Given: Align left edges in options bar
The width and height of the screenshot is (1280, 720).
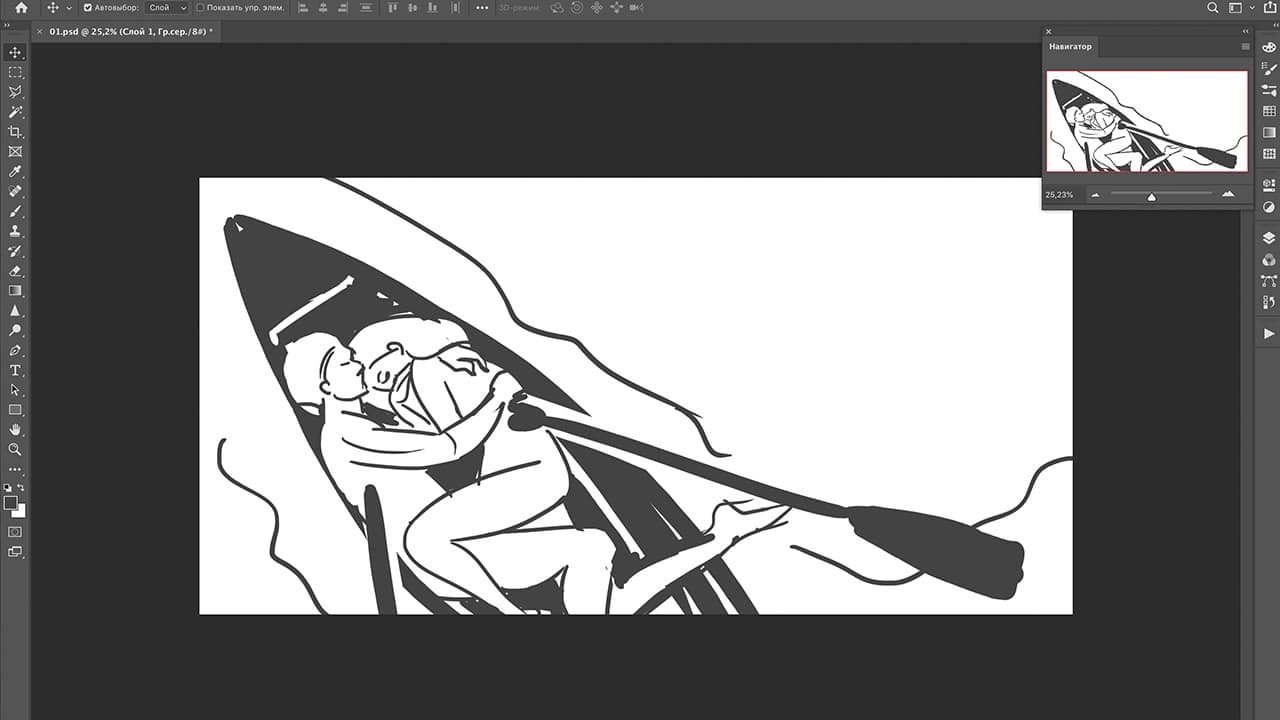Looking at the screenshot, I should coord(303,7).
